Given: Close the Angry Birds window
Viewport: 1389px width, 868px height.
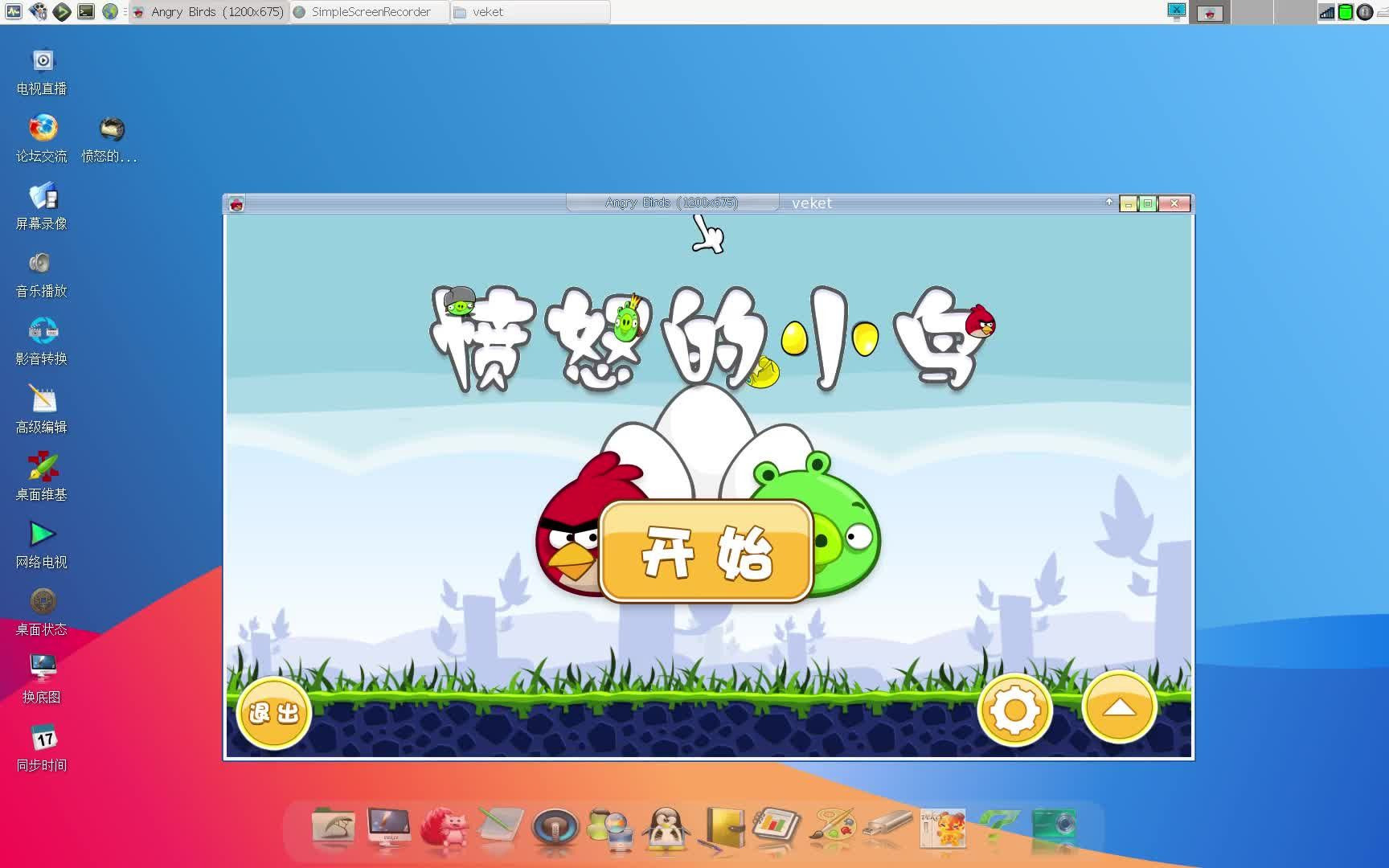Looking at the screenshot, I should [x=1174, y=203].
